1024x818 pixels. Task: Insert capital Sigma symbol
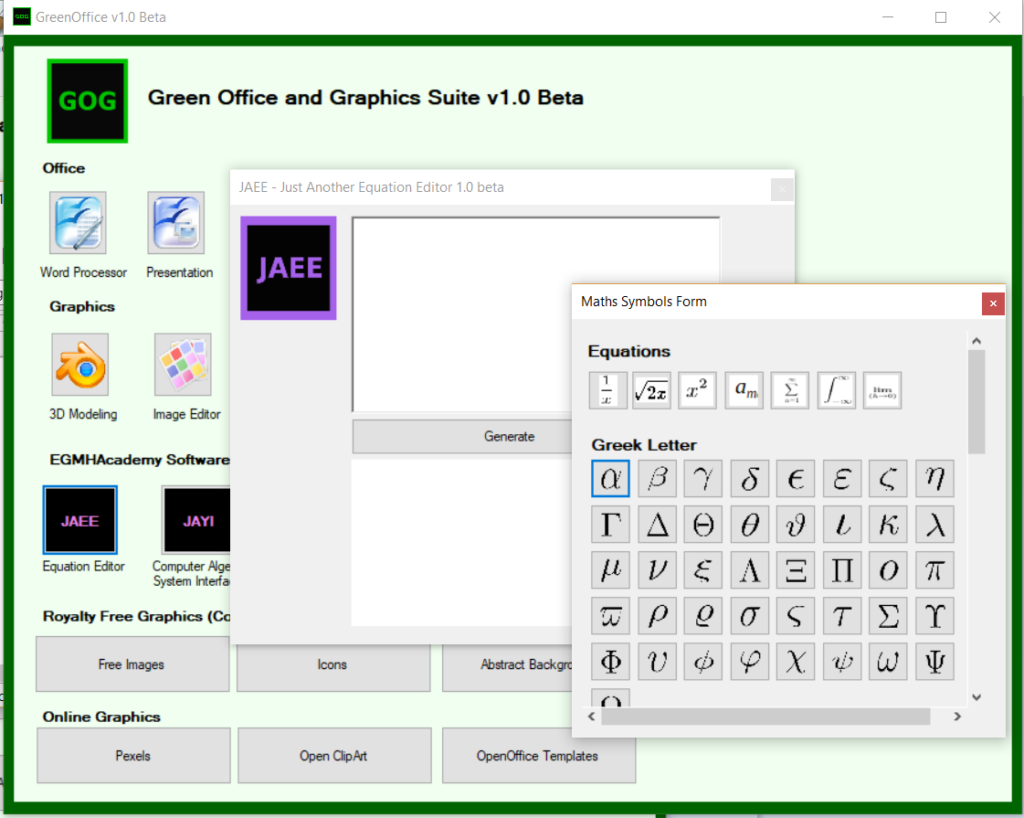(888, 616)
